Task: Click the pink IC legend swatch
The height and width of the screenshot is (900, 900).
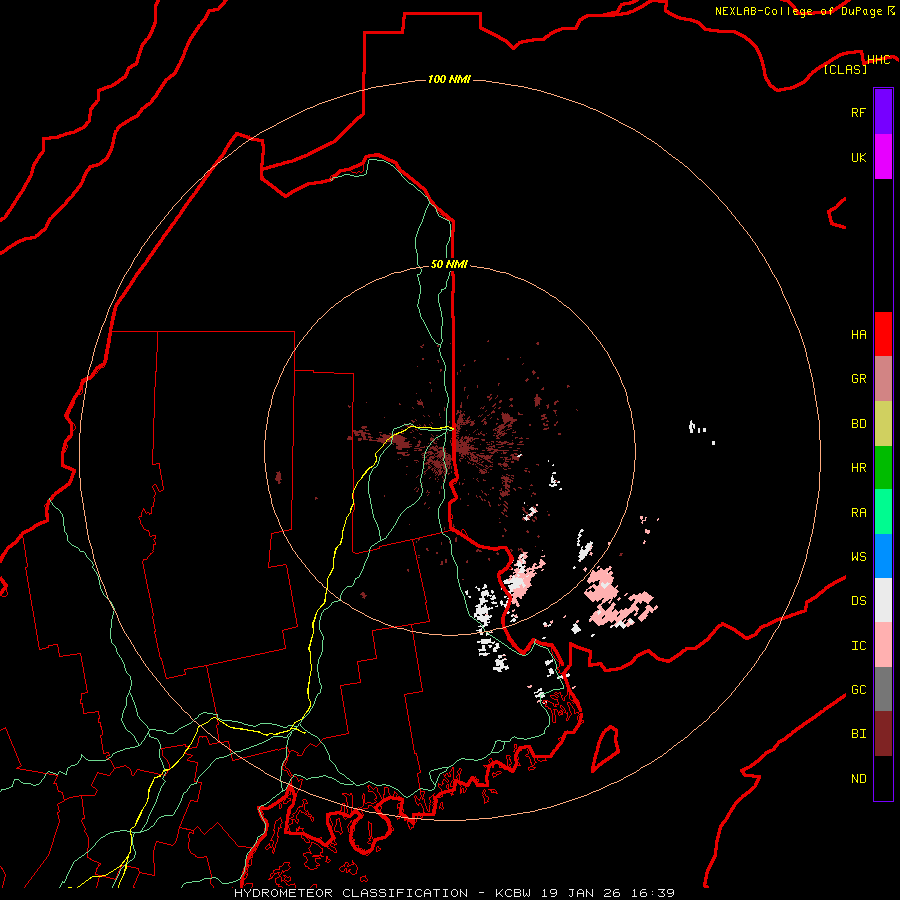Action: (883, 645)
